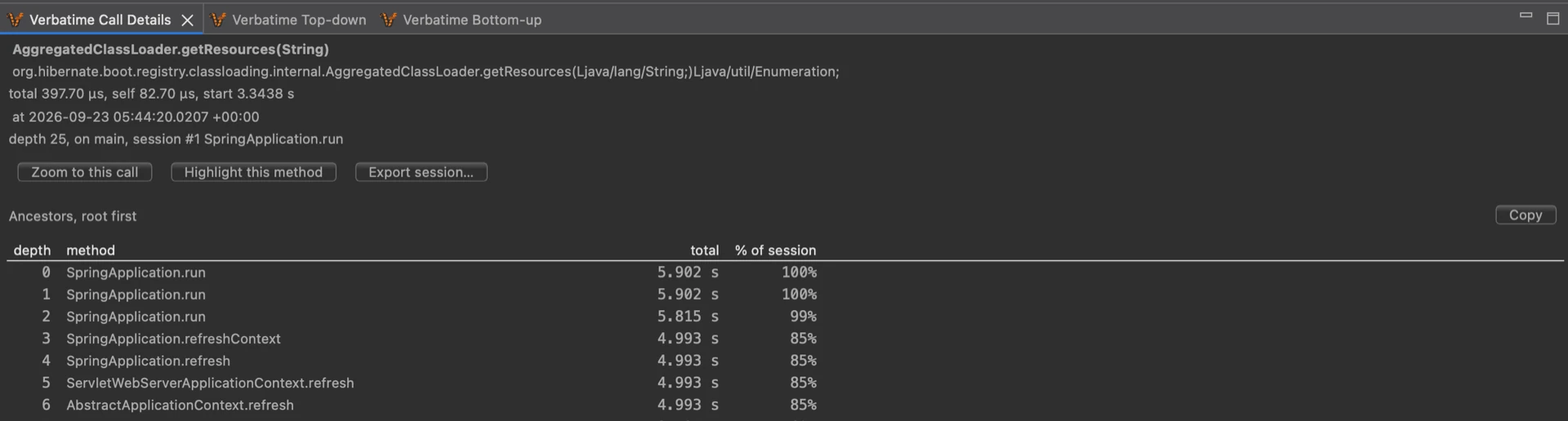Open Export session dialog
This screenshot has width=1568, height=421.
[421, 172]
